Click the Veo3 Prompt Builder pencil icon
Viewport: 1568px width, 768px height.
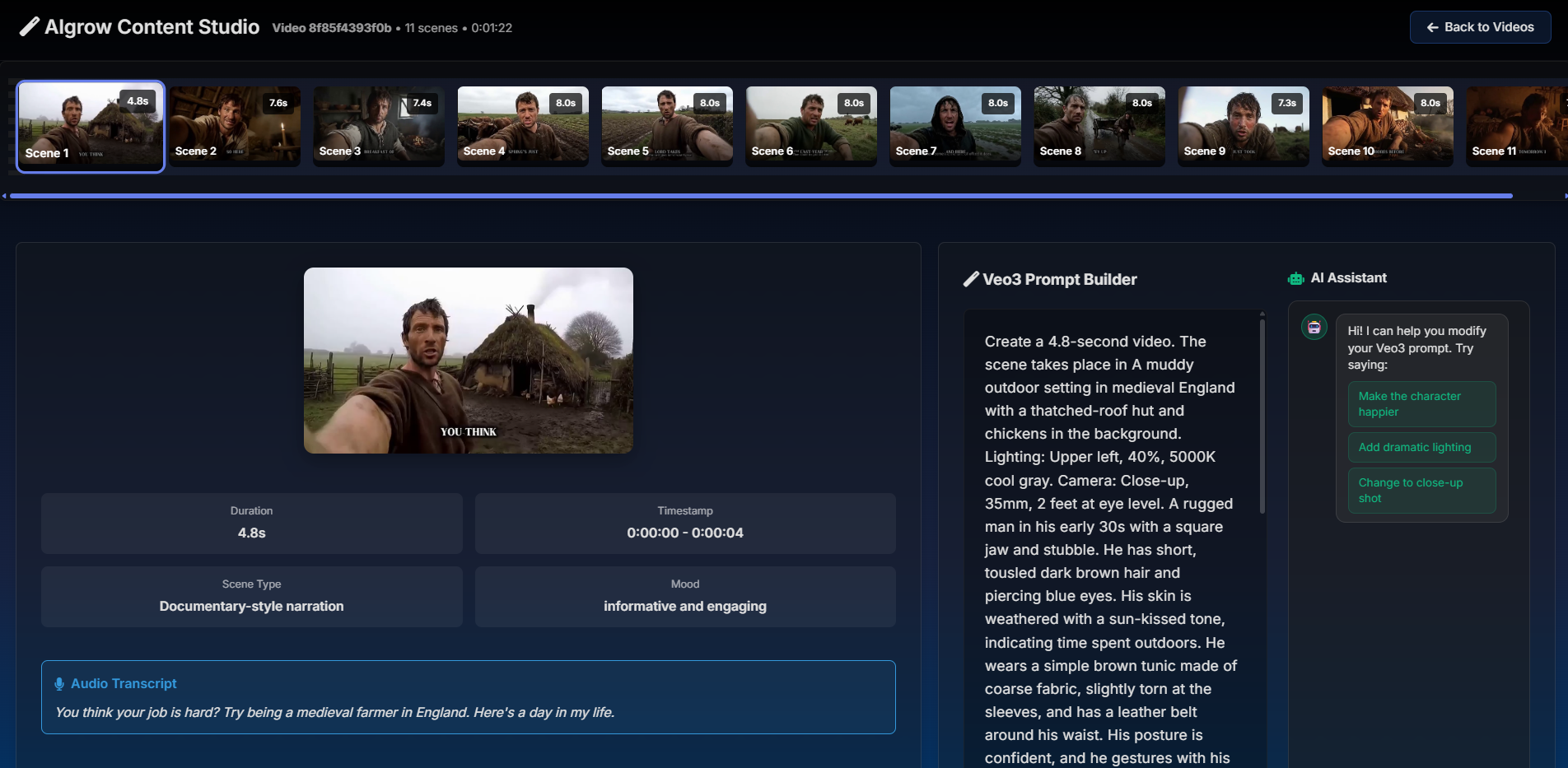[971, 280]
